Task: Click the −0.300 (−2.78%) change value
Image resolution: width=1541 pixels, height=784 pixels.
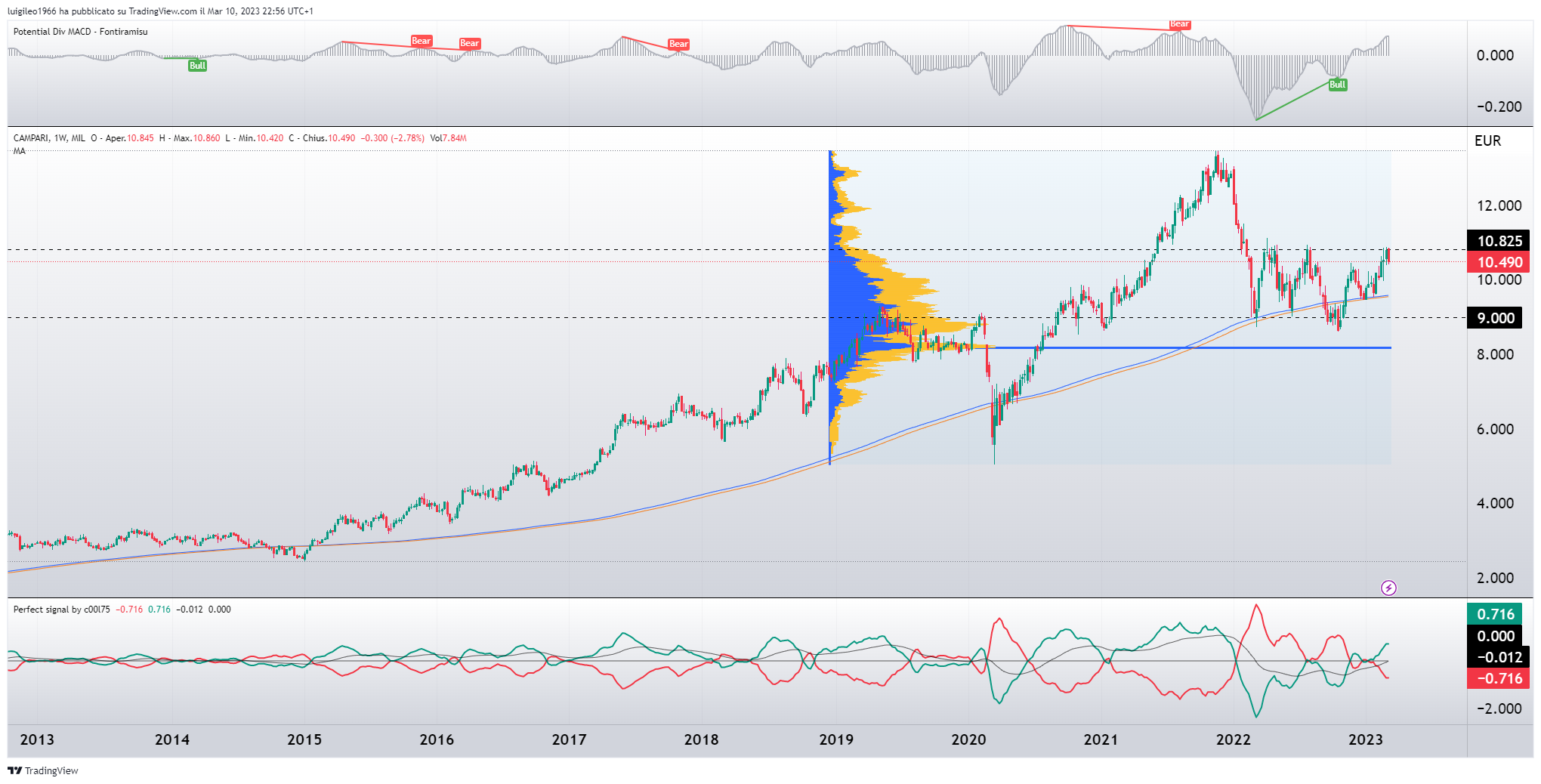Action: click(x=392, y=138)
